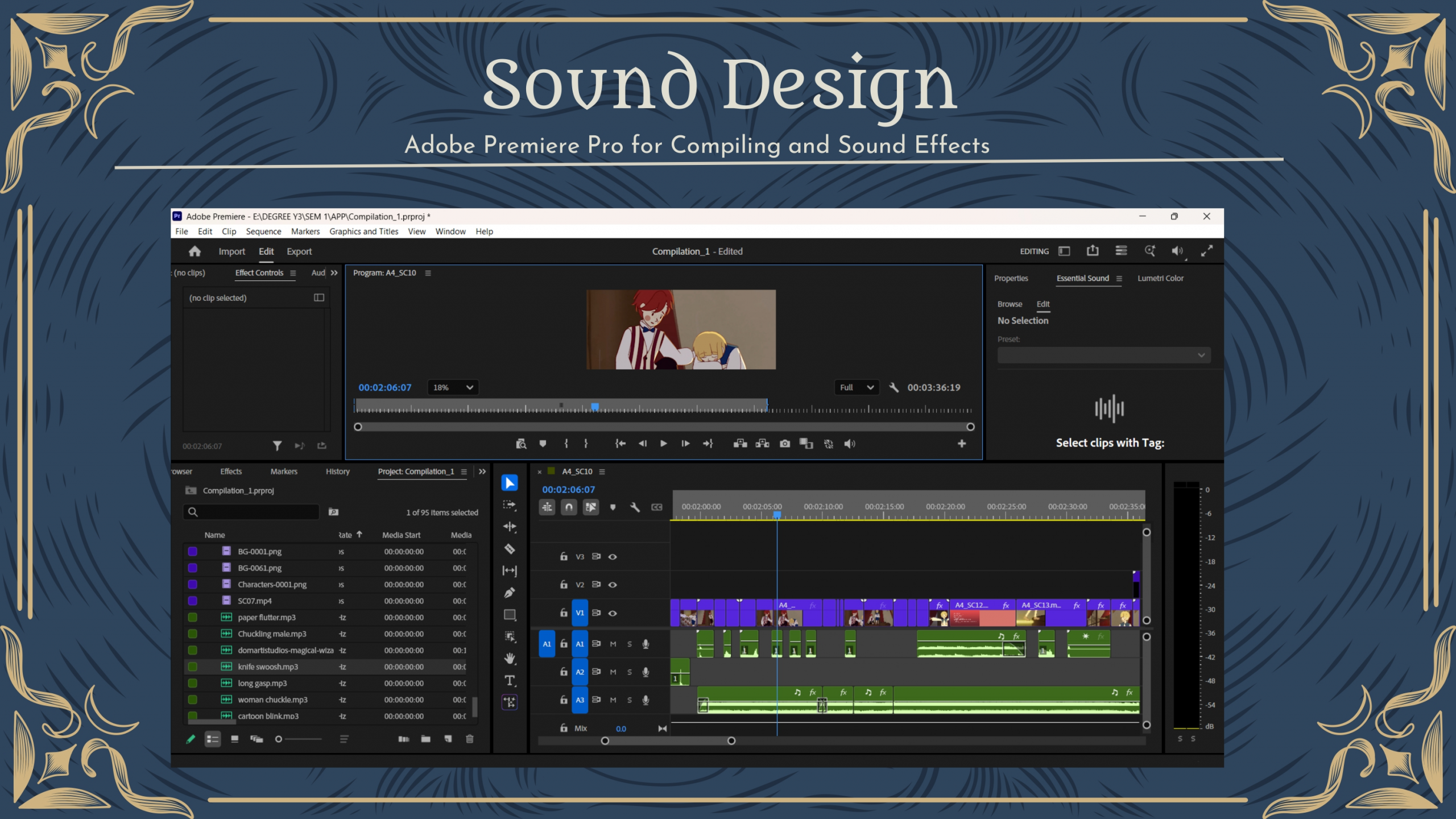The height and width of the screenshot is (819, 1456).
Task: Click the timeline playhead marker
Action: 777,515
